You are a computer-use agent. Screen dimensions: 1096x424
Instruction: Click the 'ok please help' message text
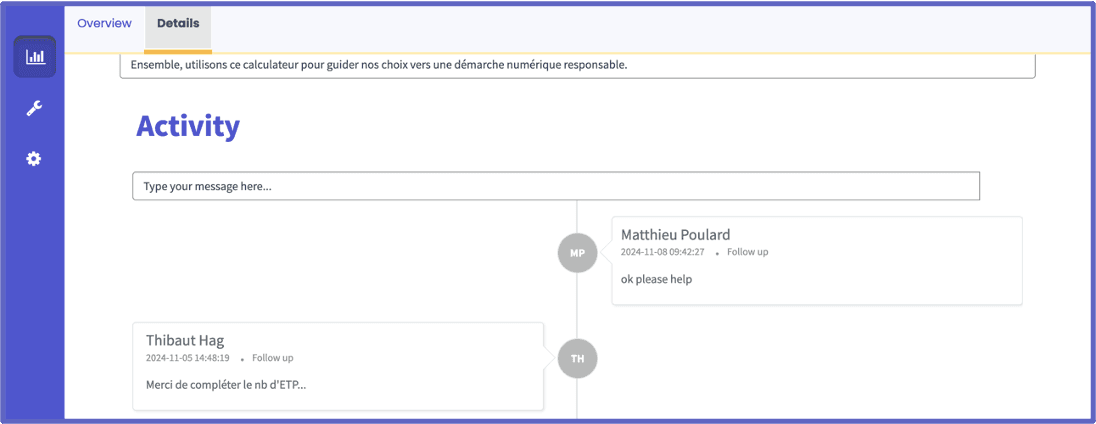tap(656, 280)
